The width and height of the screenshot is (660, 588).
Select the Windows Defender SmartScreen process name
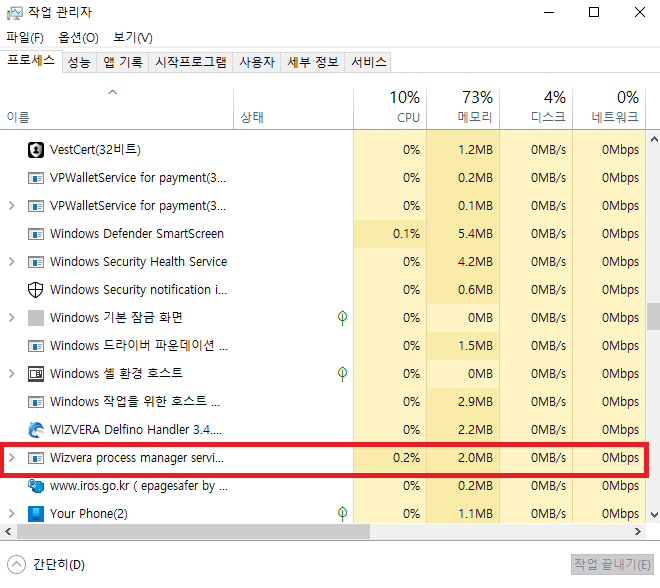point(137,234)
